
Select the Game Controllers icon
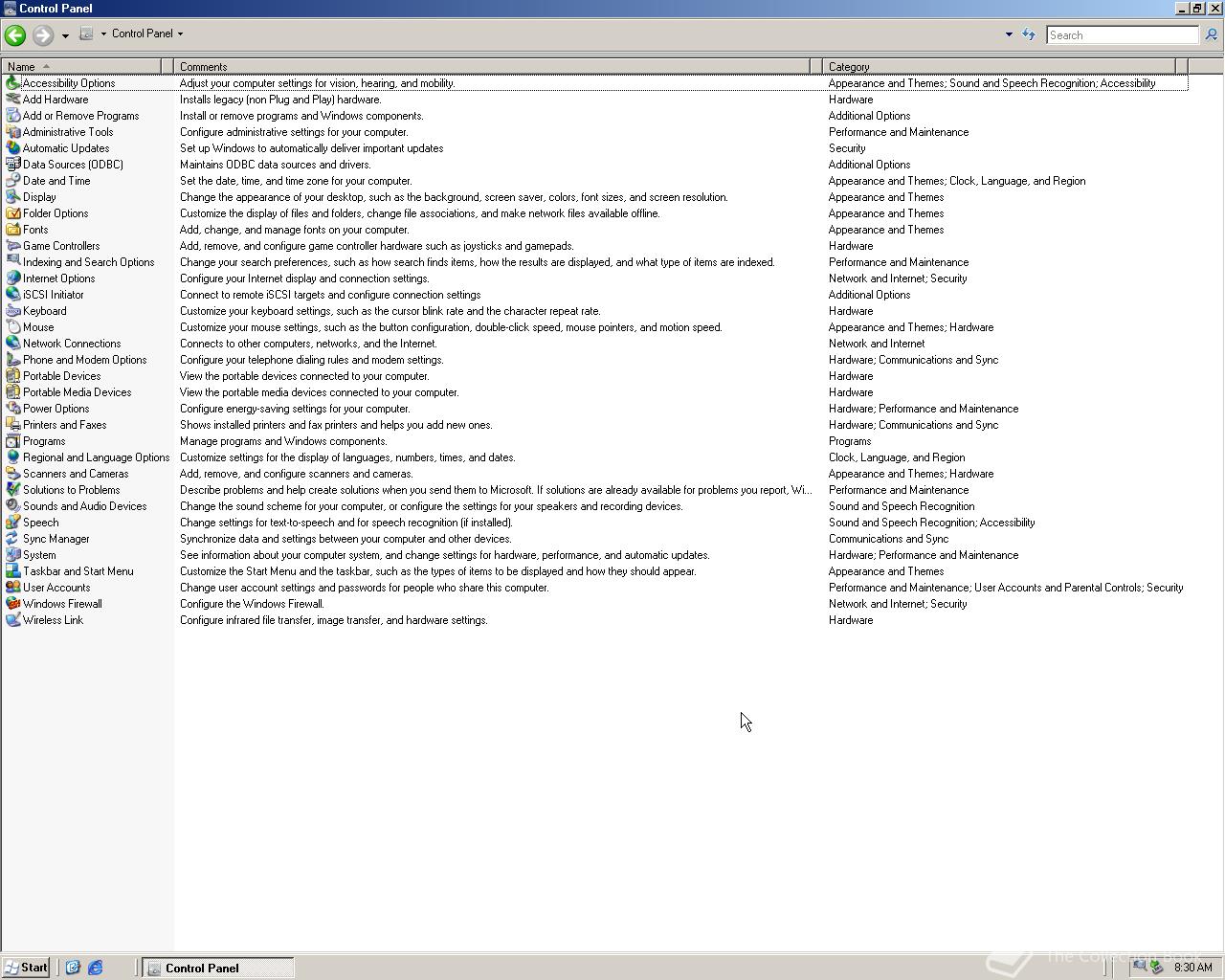coord(12,246)
